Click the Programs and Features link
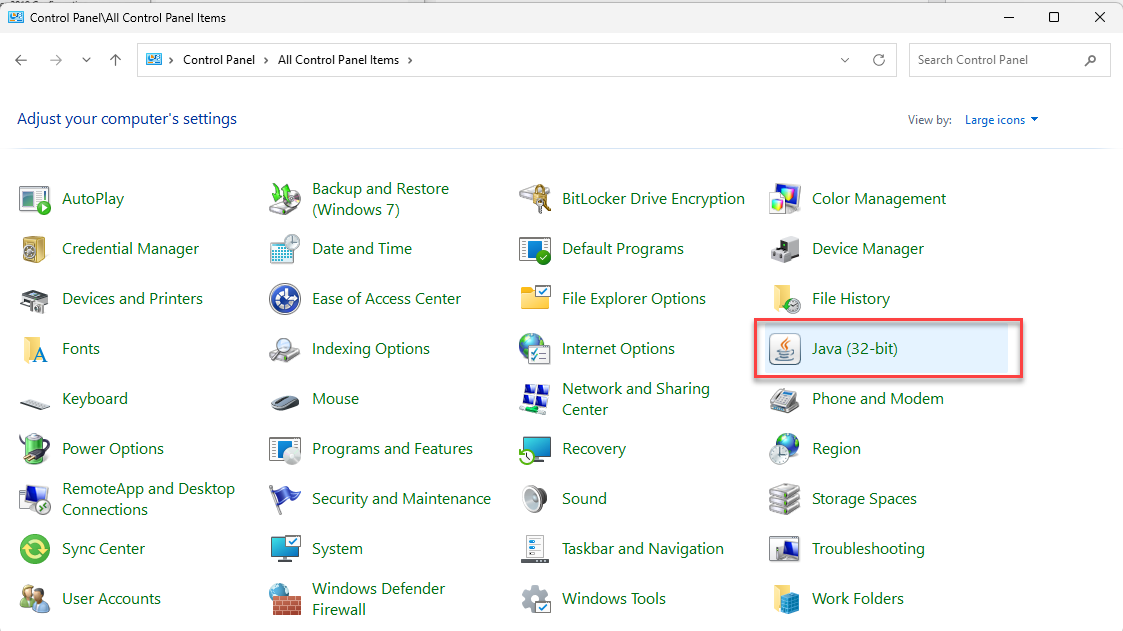This screenshot has width=1123, height=631. click(392, 449)
